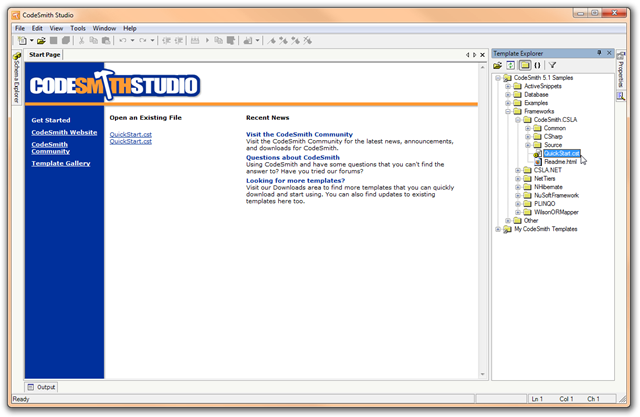640x417 pixels.
Task: Select Readme.html in the template tree
Action: (x=560, y=162)
